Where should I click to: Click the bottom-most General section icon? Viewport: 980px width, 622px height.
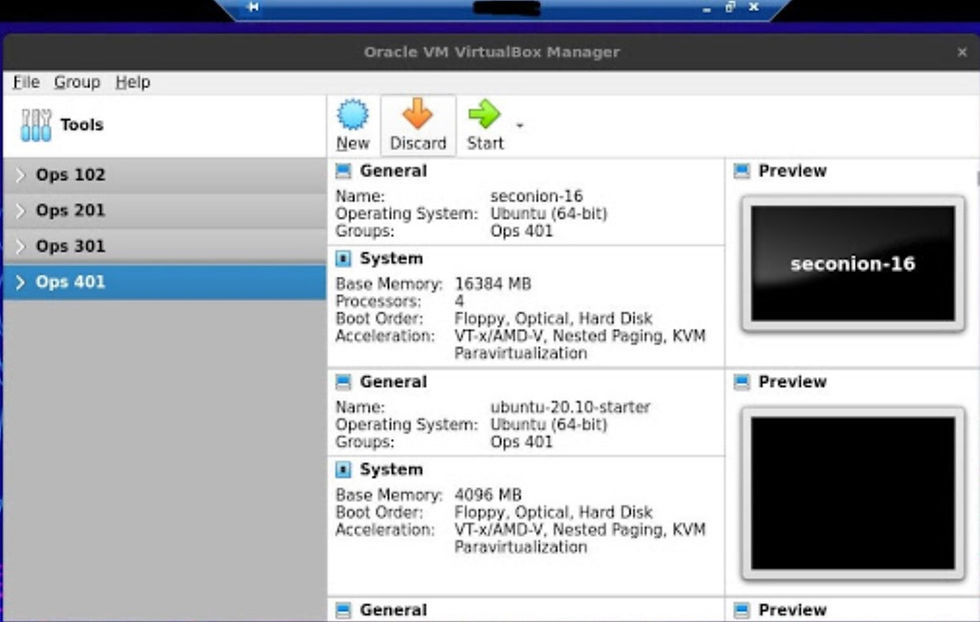[x=343, y=609]
